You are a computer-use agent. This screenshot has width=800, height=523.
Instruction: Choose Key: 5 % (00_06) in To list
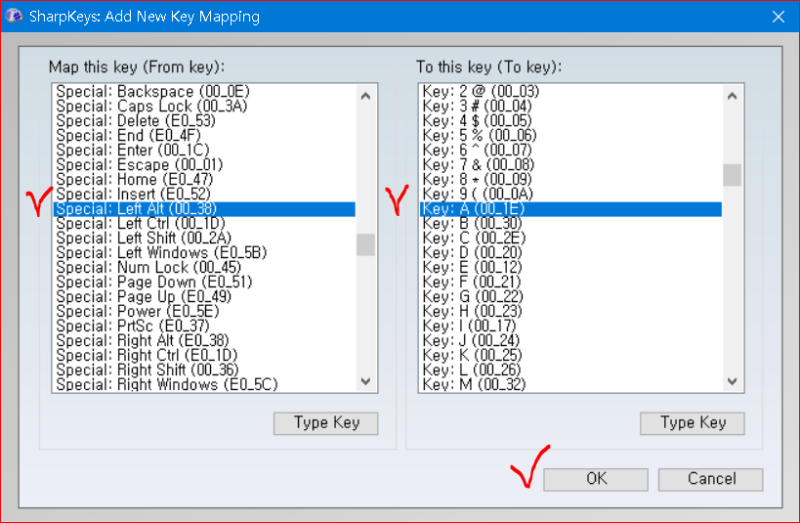click(570, 136)
